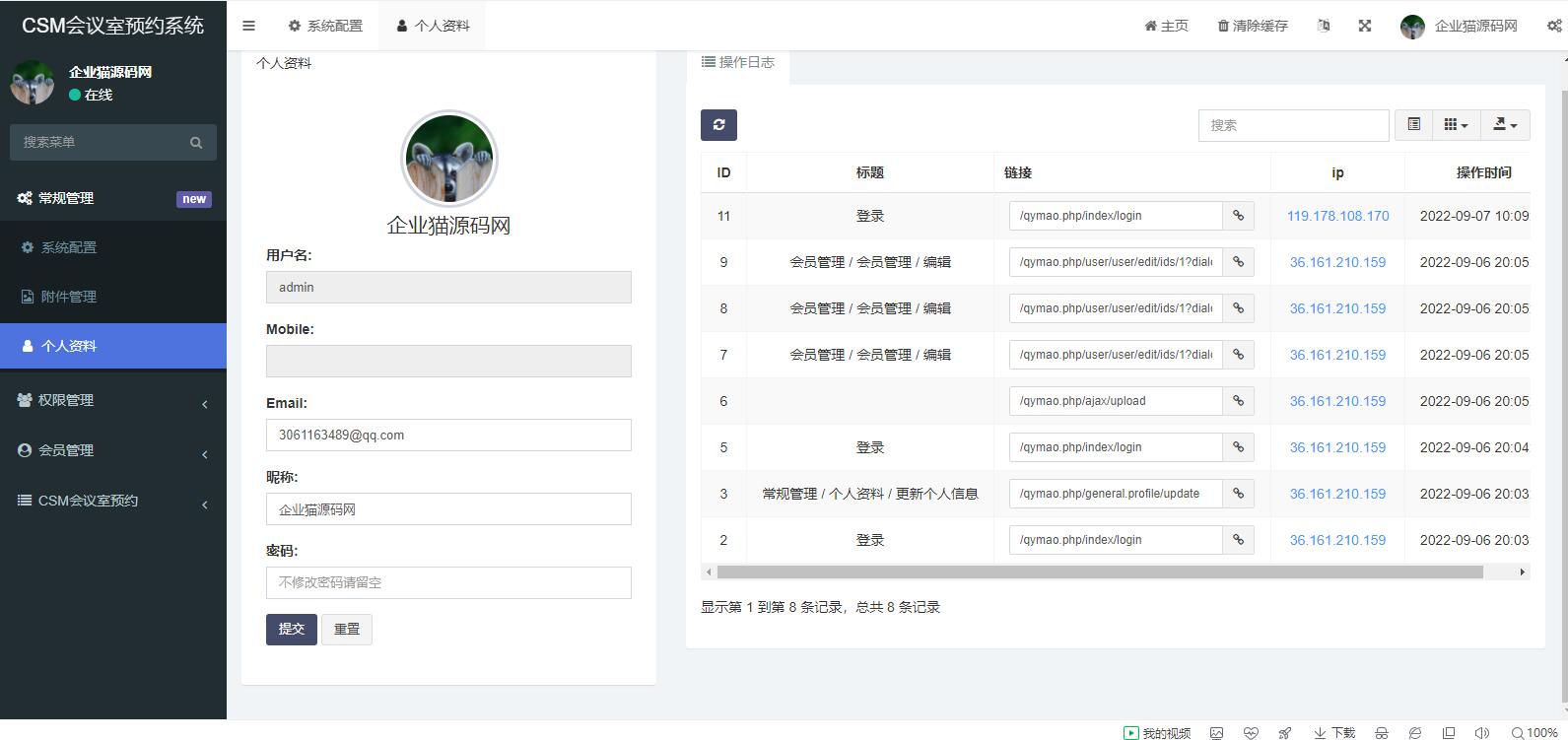Click 清除缓存 trash button
The image size is (1568, 740).
click(1253, 26)
